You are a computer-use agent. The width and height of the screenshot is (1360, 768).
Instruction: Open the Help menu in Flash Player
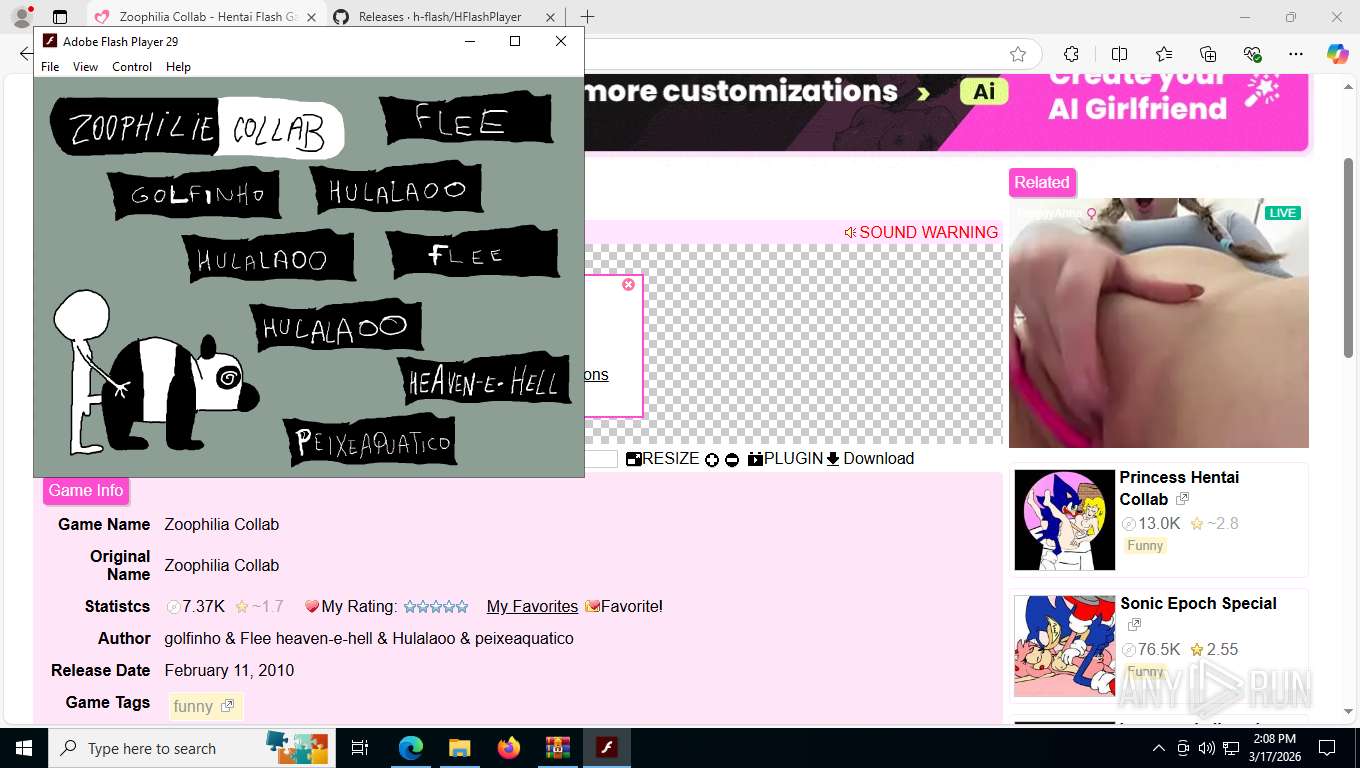pos(178,67)
